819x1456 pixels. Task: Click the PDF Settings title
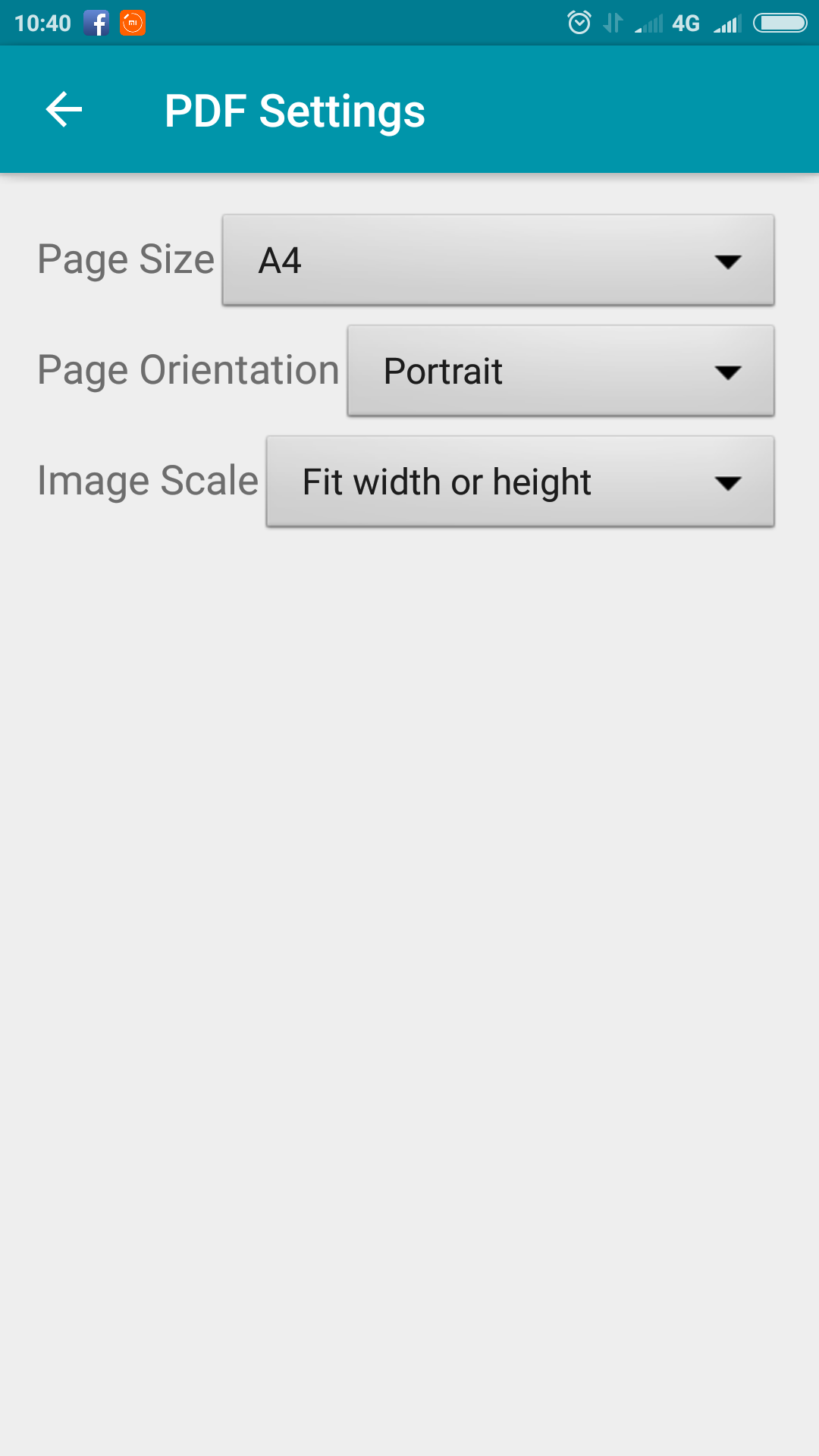coord(295,111)
